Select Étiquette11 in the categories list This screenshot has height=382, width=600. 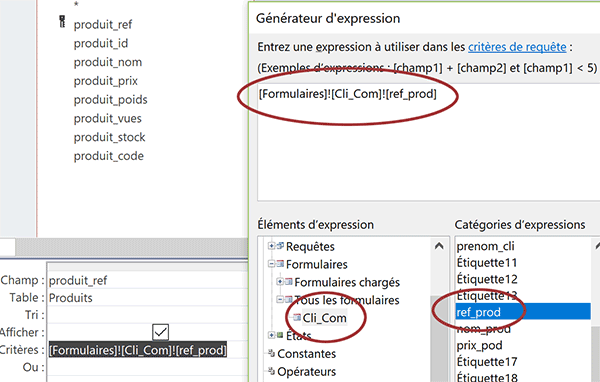coord(487,263)
